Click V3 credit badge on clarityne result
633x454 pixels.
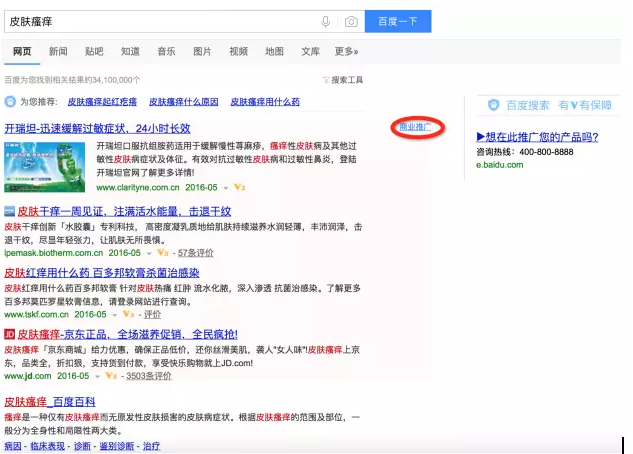pos(239,187)
